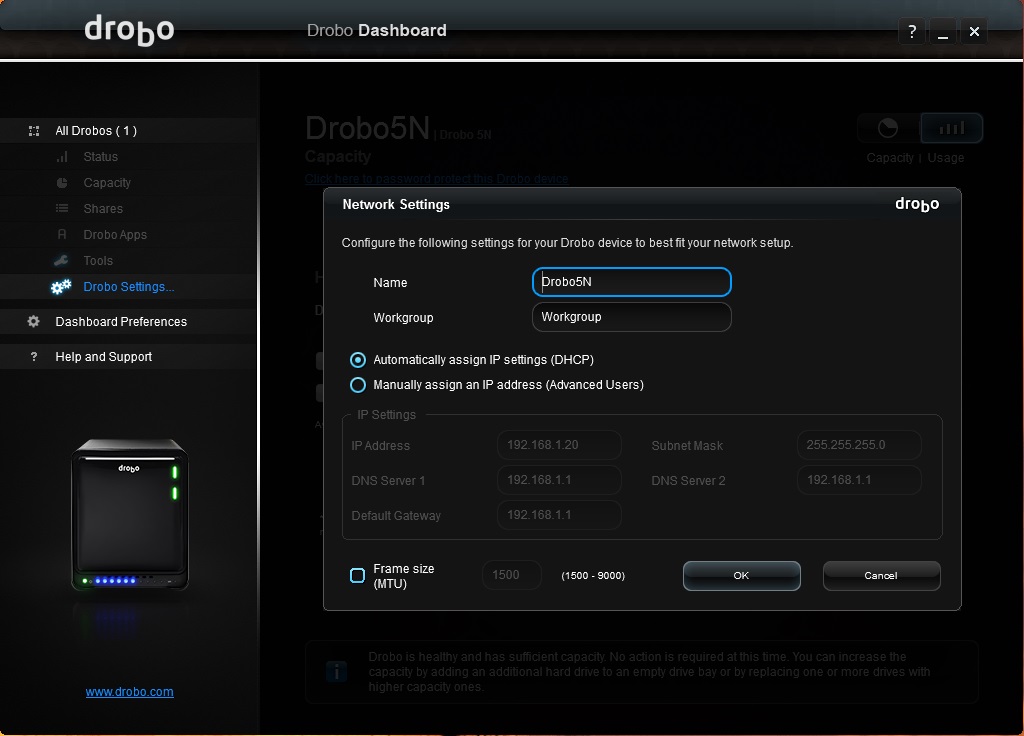Click the Frame size value field 1500
This screenshot has width=1024, height=736.
click(512, 575)
